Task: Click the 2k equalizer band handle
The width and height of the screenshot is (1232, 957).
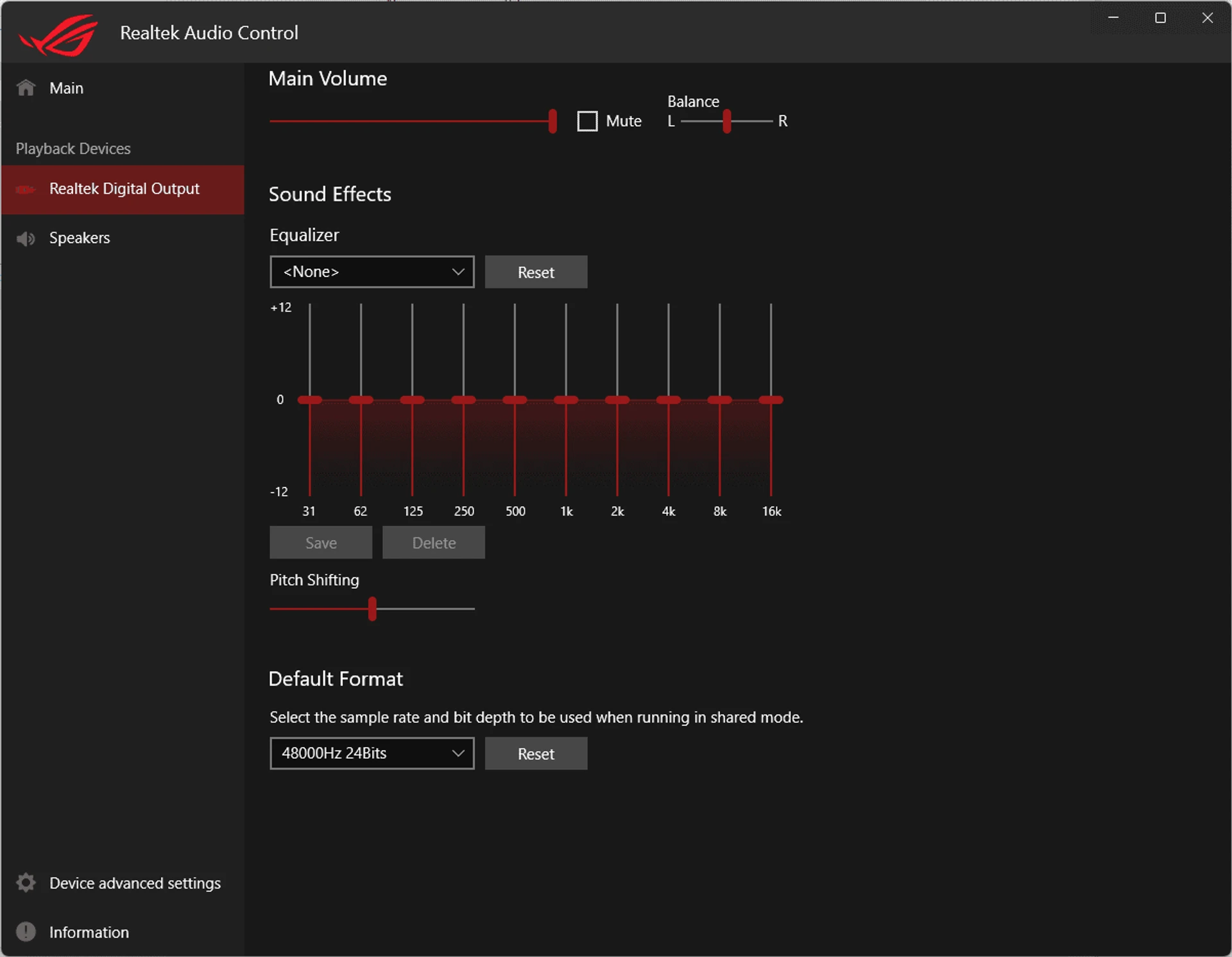Action: click(x=617, y=400)
